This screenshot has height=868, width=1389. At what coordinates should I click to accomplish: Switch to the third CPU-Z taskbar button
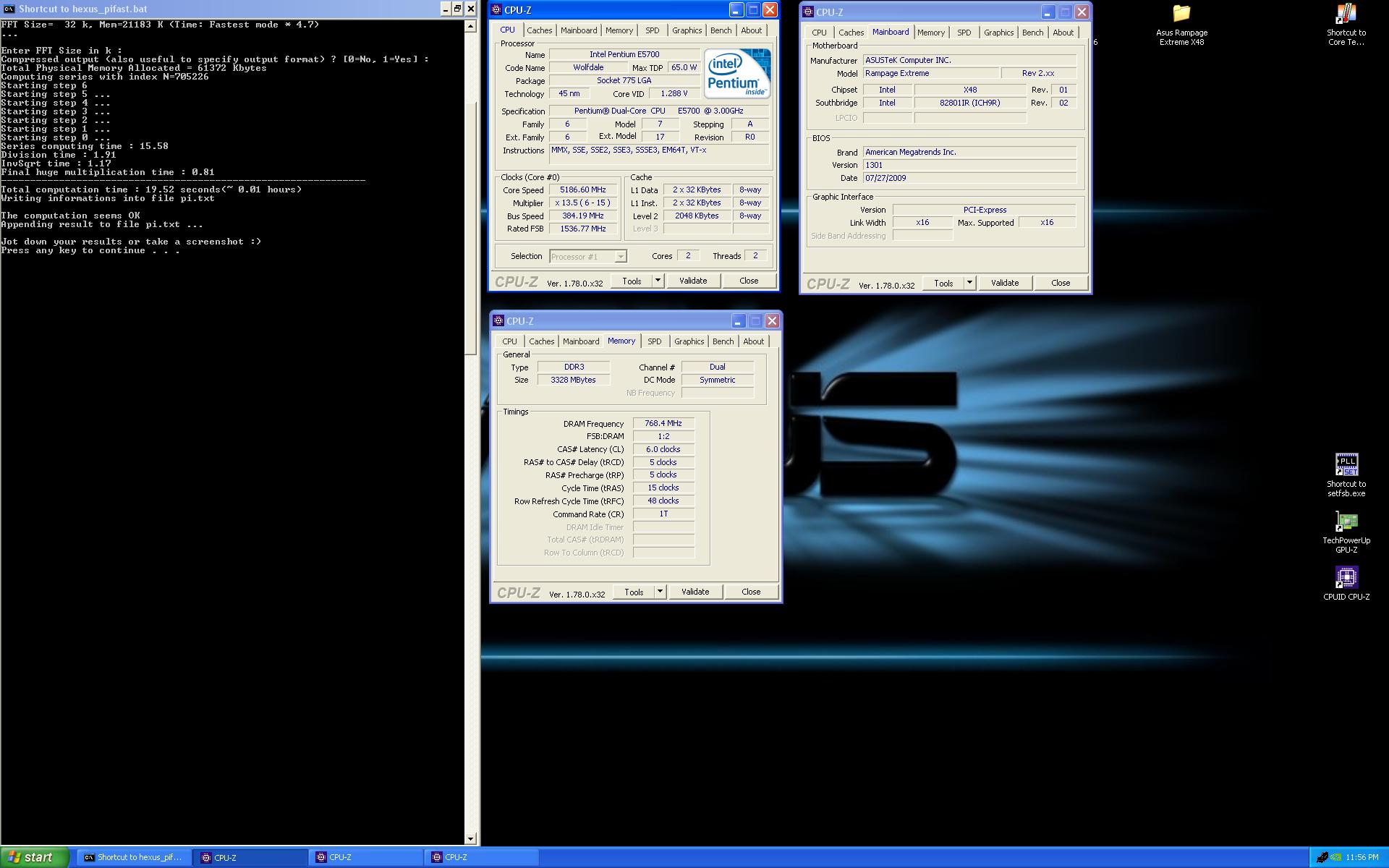tap(482, 857)
